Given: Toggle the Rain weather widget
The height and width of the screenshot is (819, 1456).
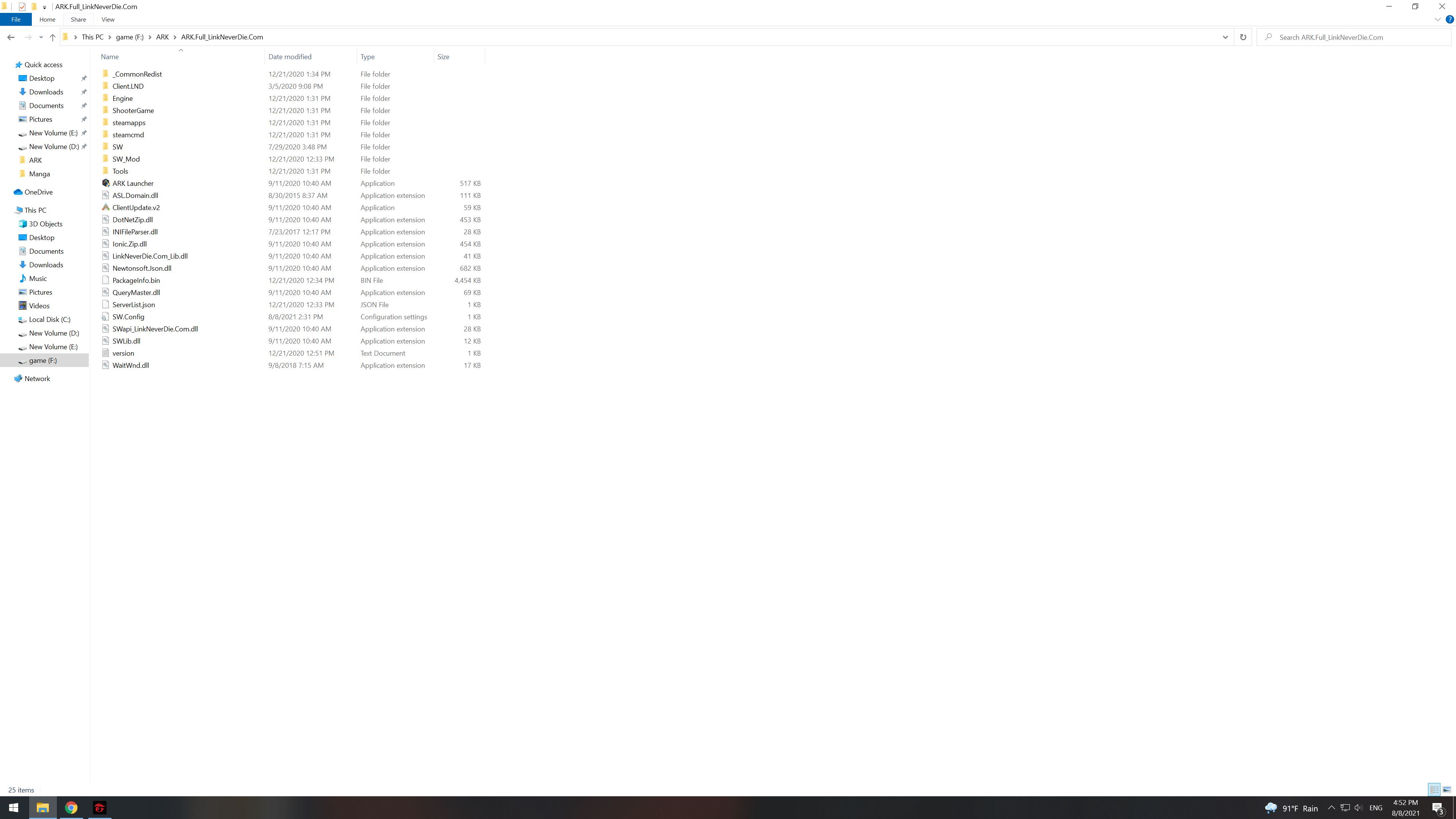Looking at the screenshot, I should click(x=1292, y=807).
